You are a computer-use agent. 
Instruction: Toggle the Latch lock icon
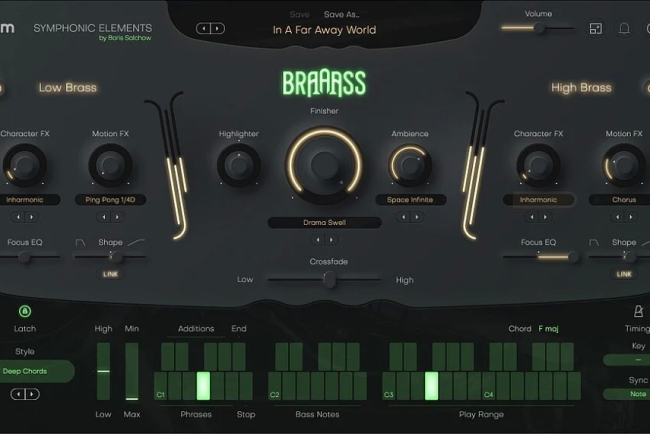pos(25,311)
